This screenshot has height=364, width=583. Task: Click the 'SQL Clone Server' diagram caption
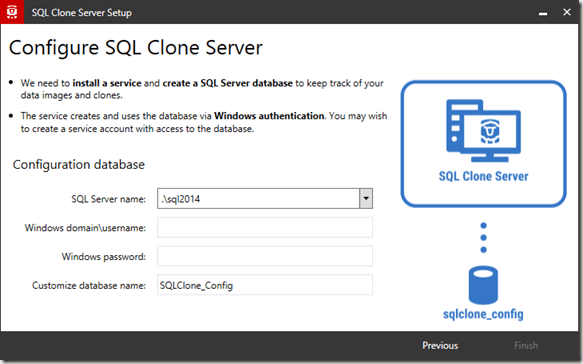pos(483,176)
